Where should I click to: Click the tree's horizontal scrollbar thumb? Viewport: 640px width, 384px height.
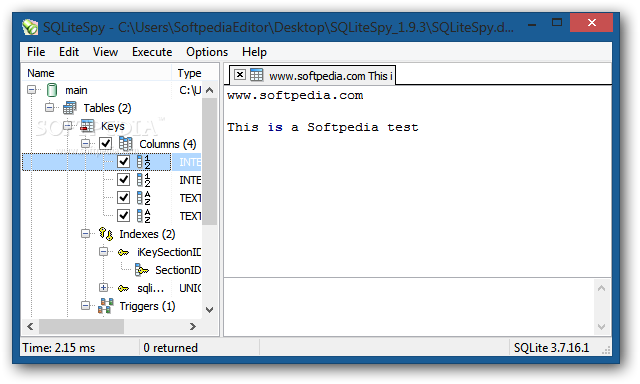click(x=81, y=326)
